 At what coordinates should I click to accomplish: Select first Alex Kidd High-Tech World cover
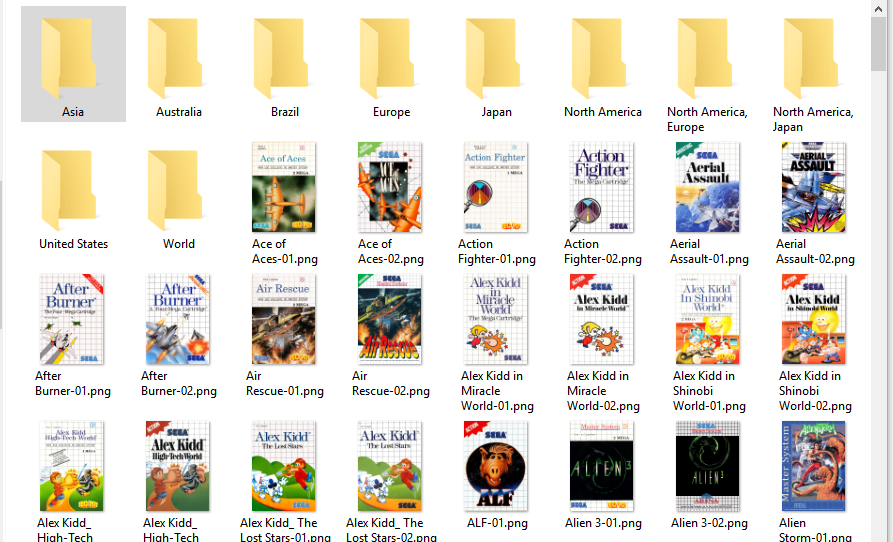[72, 466]
